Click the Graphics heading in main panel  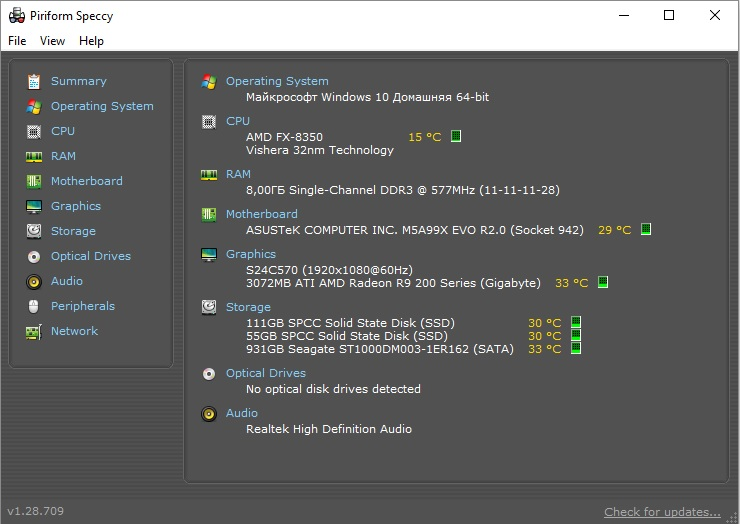coord(251,254)
